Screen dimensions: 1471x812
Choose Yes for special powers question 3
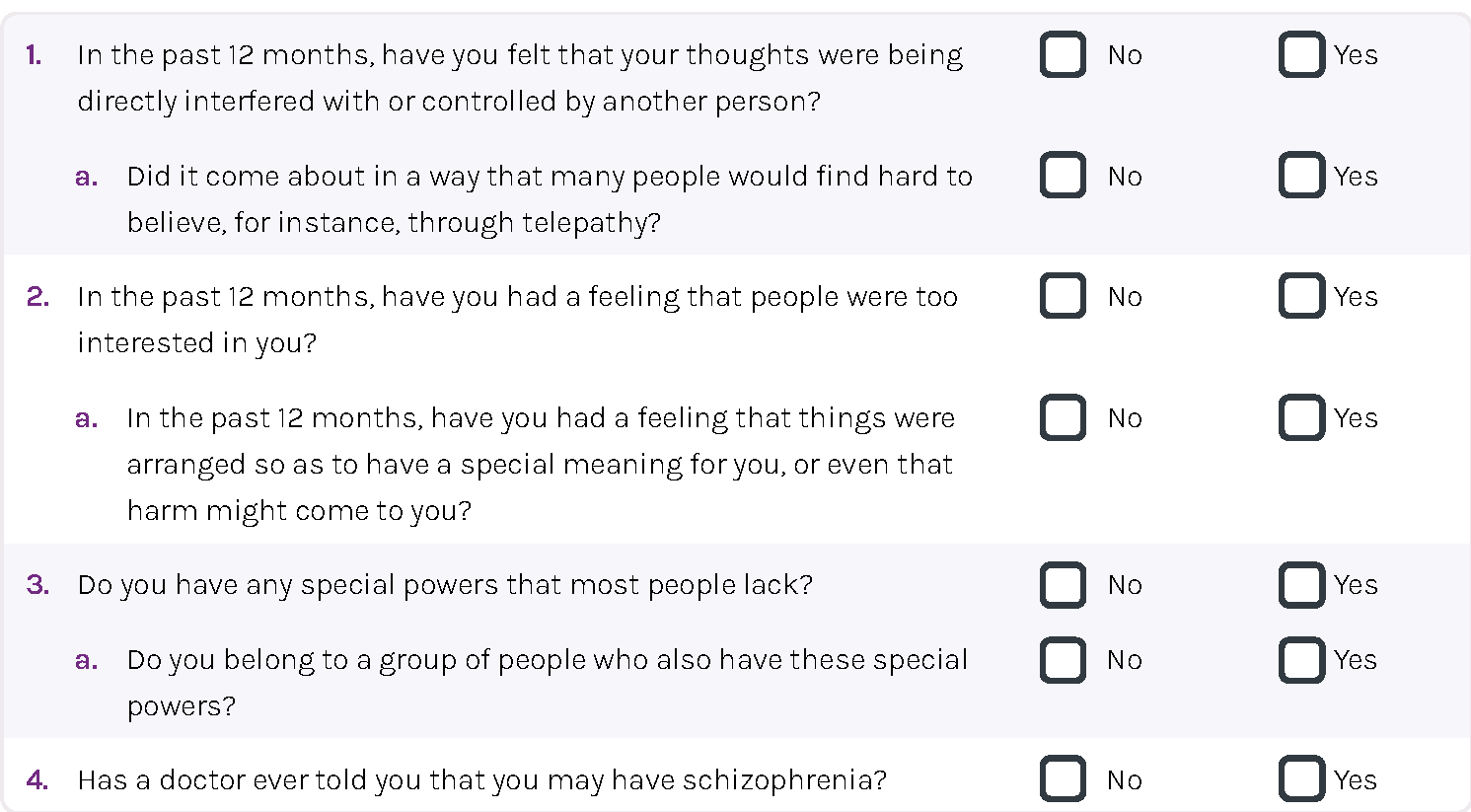(x=1301, y=584)
